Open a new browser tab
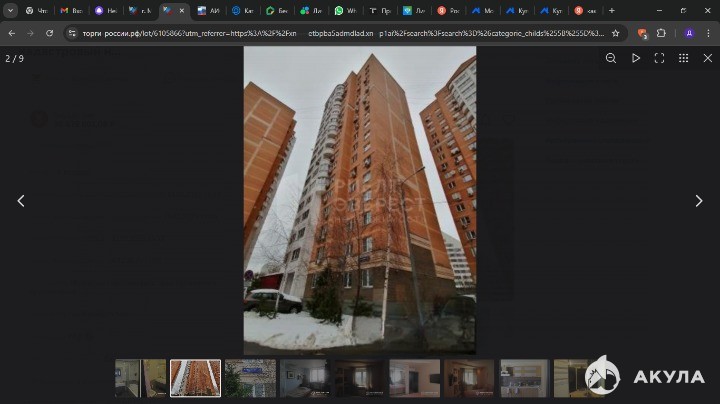 tap(611, 10)
